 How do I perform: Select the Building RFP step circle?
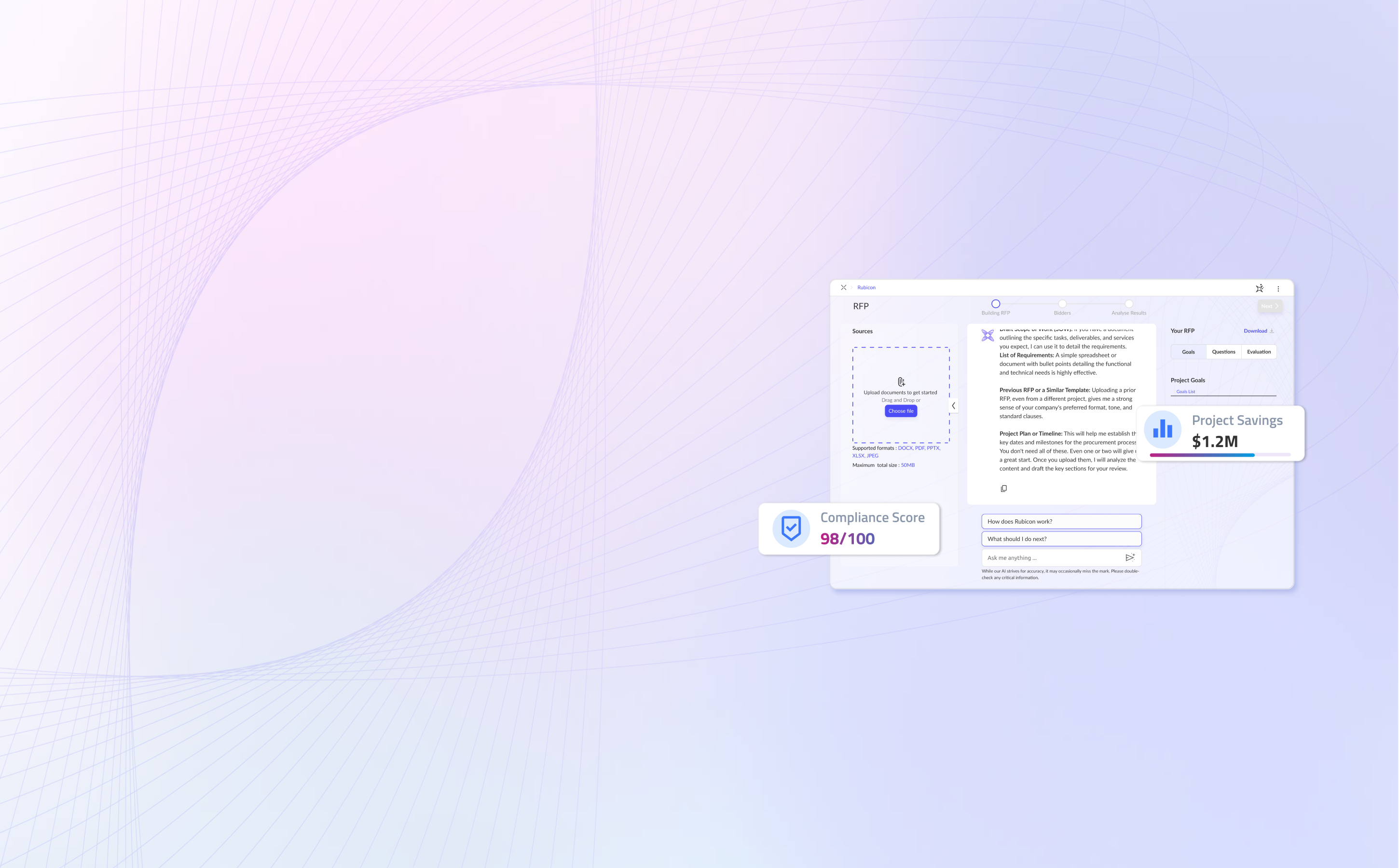tap(996, 304)
